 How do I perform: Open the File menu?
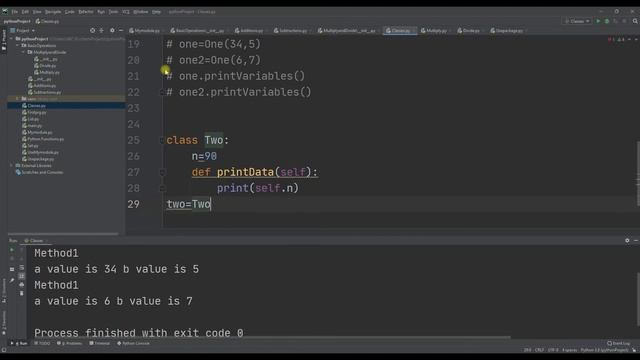(x=15, y=12)
